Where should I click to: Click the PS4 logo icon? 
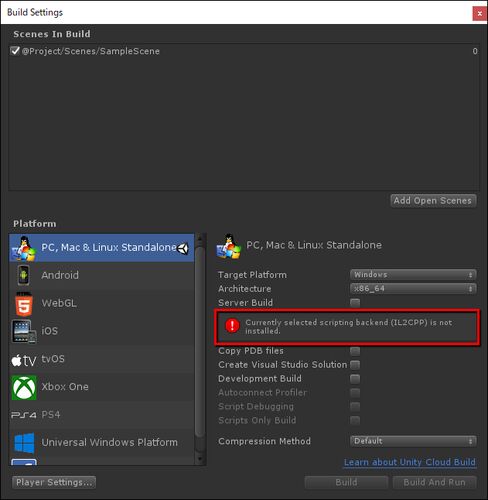point(24,415)
